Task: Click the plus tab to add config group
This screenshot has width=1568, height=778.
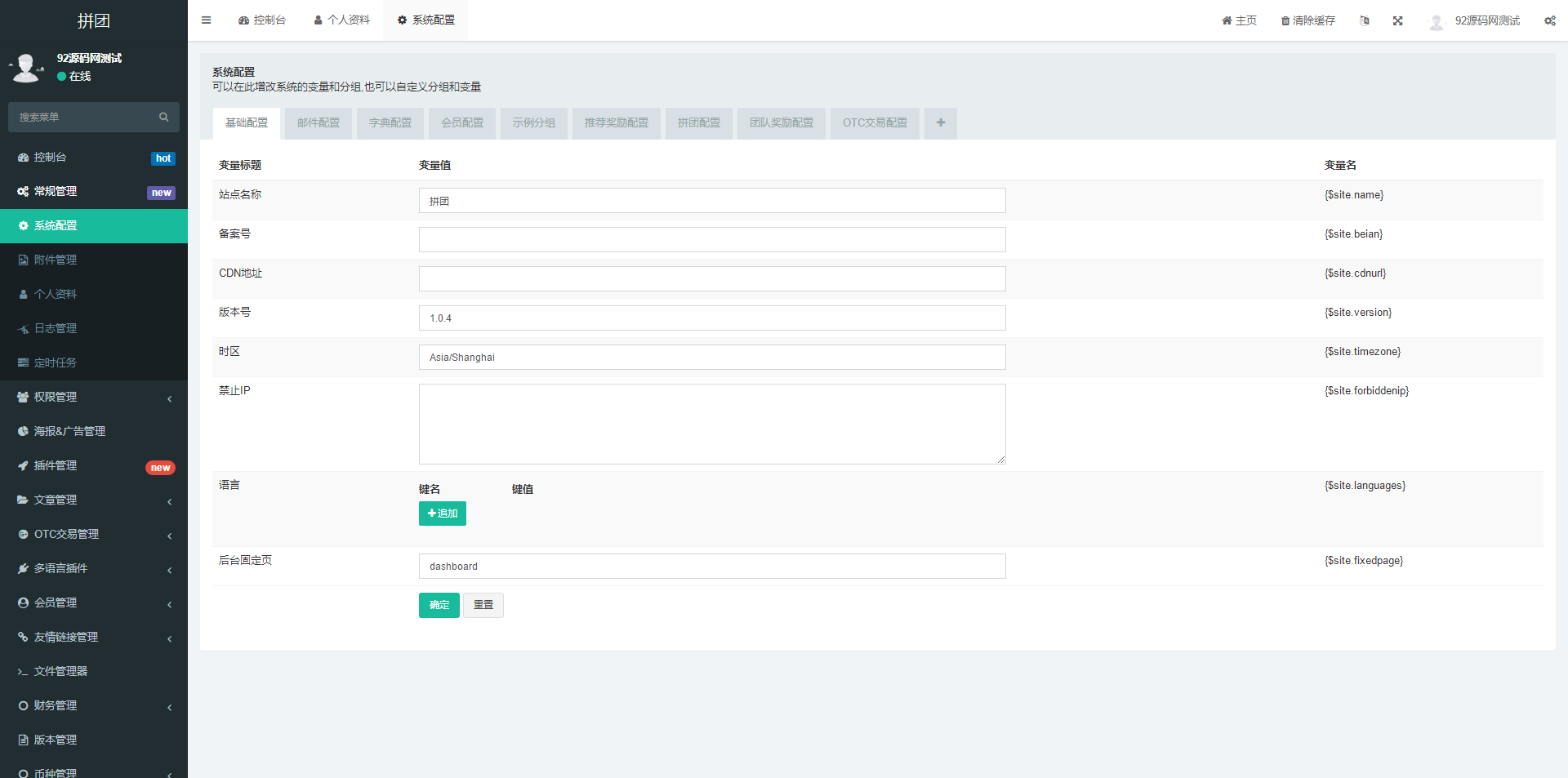Action: (941, 123)
